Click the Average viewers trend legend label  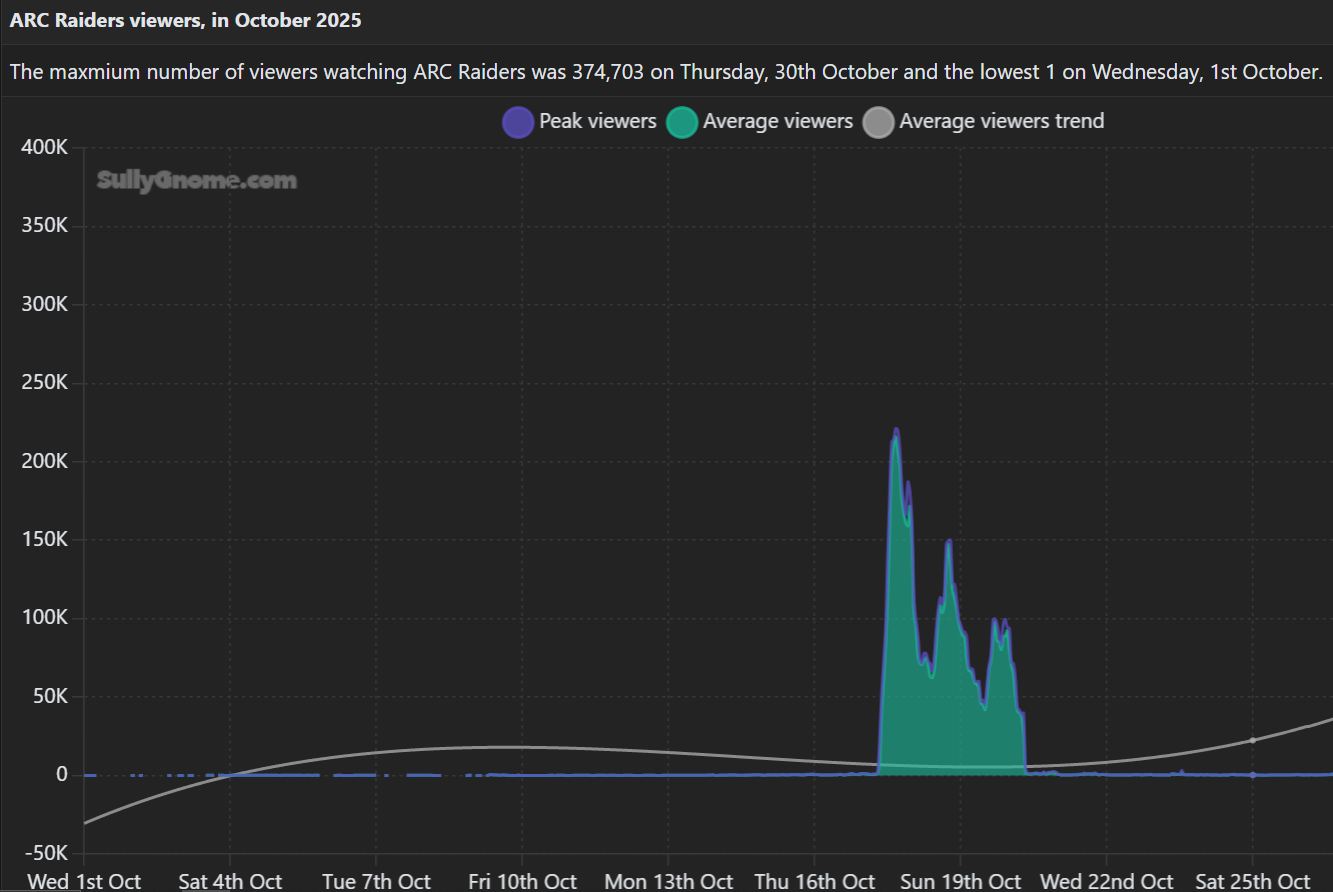click(1002, 121)
